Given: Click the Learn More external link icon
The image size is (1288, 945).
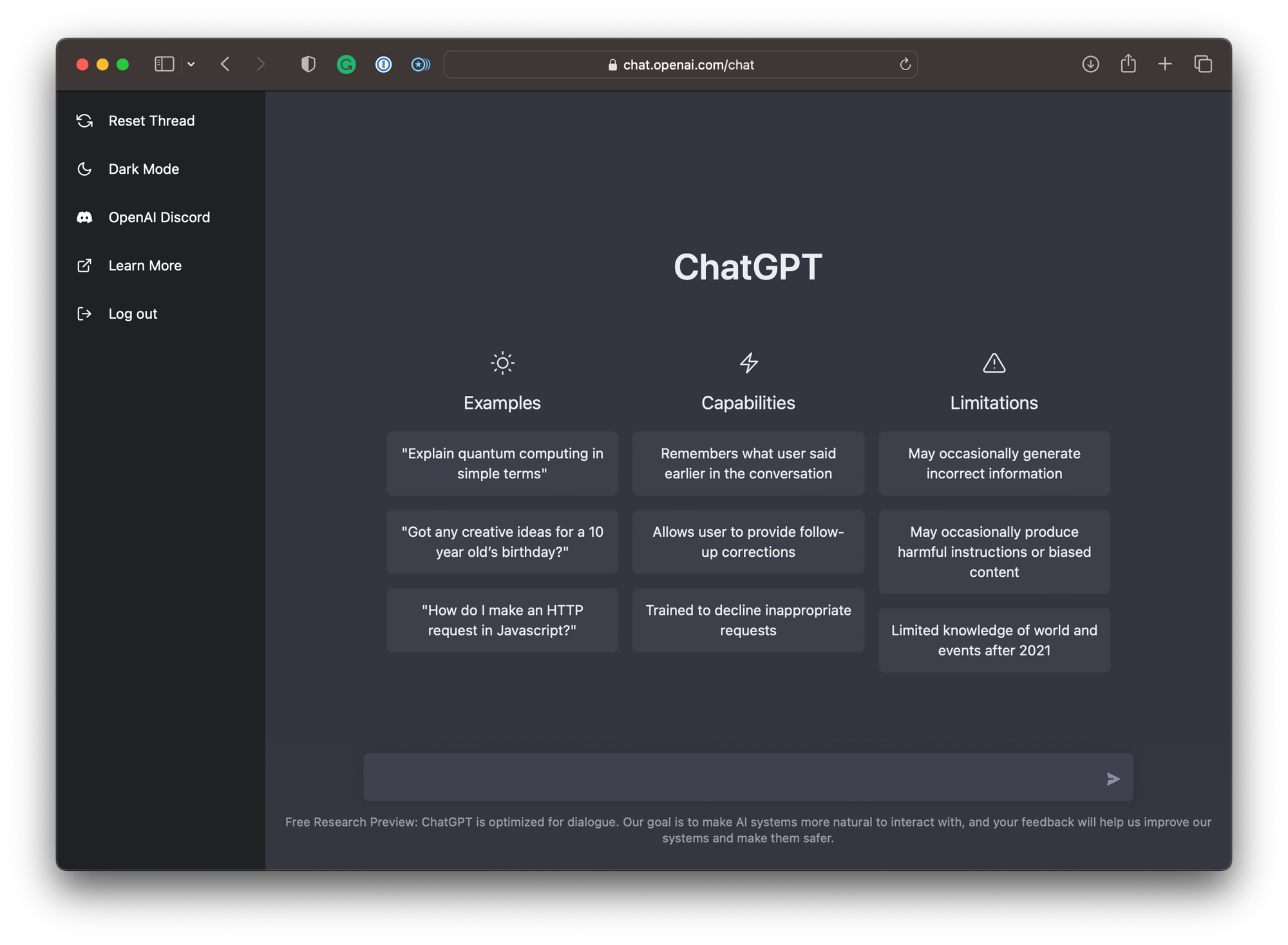Looking at the screenshot, I should point(86,265).
